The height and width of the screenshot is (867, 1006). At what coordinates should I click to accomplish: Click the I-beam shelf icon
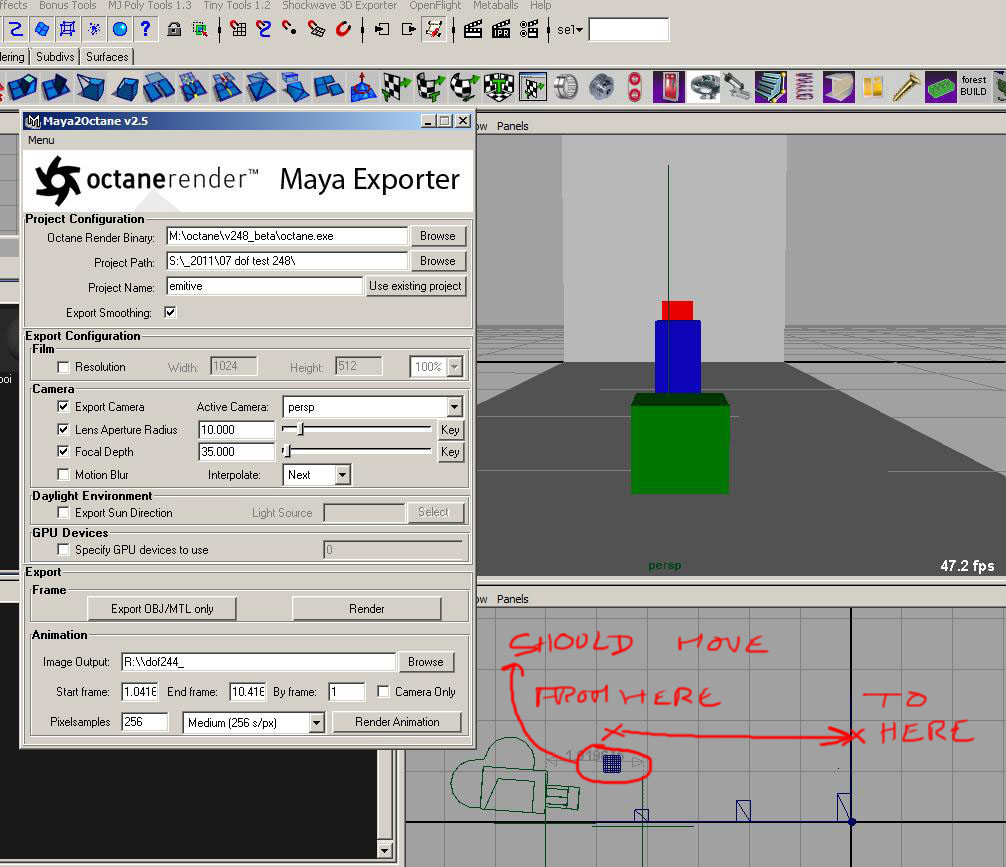point(839,87)
